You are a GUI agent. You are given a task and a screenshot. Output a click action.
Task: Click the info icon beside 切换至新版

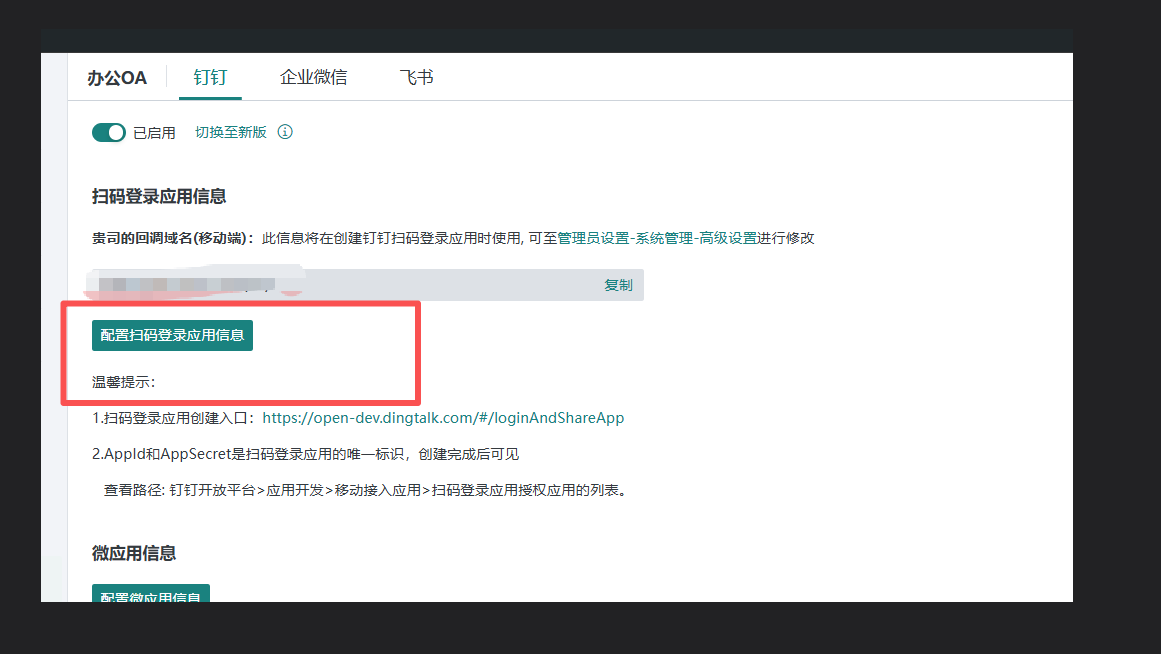coord(285,132)
